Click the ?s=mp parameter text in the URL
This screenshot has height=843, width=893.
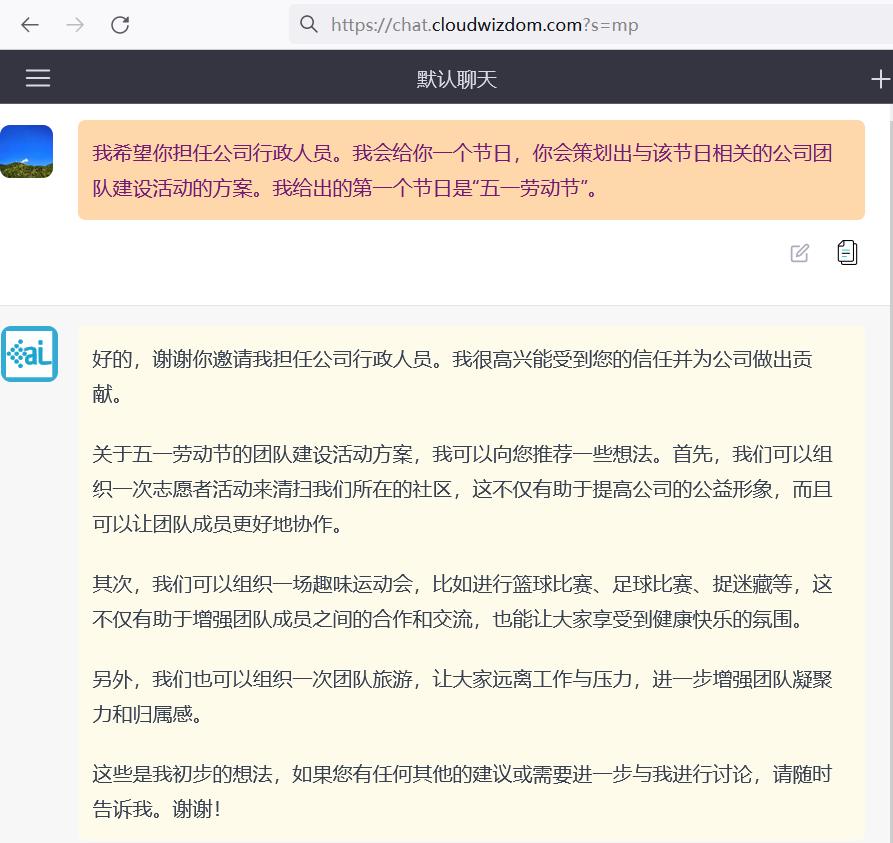[x=610, y=25]
